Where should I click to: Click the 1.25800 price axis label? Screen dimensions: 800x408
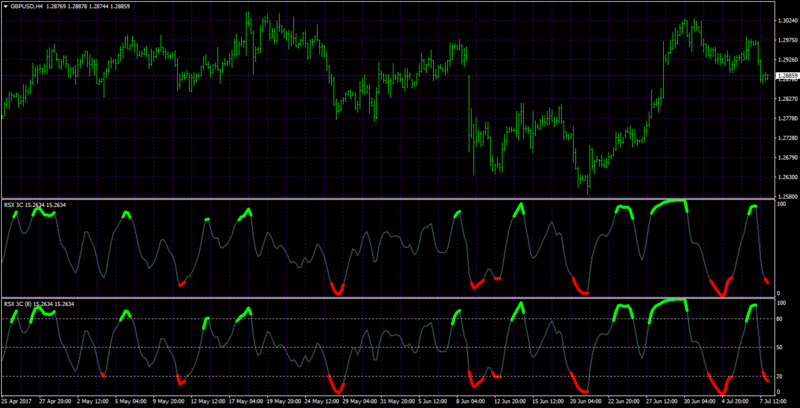click(x=787, y=196)
